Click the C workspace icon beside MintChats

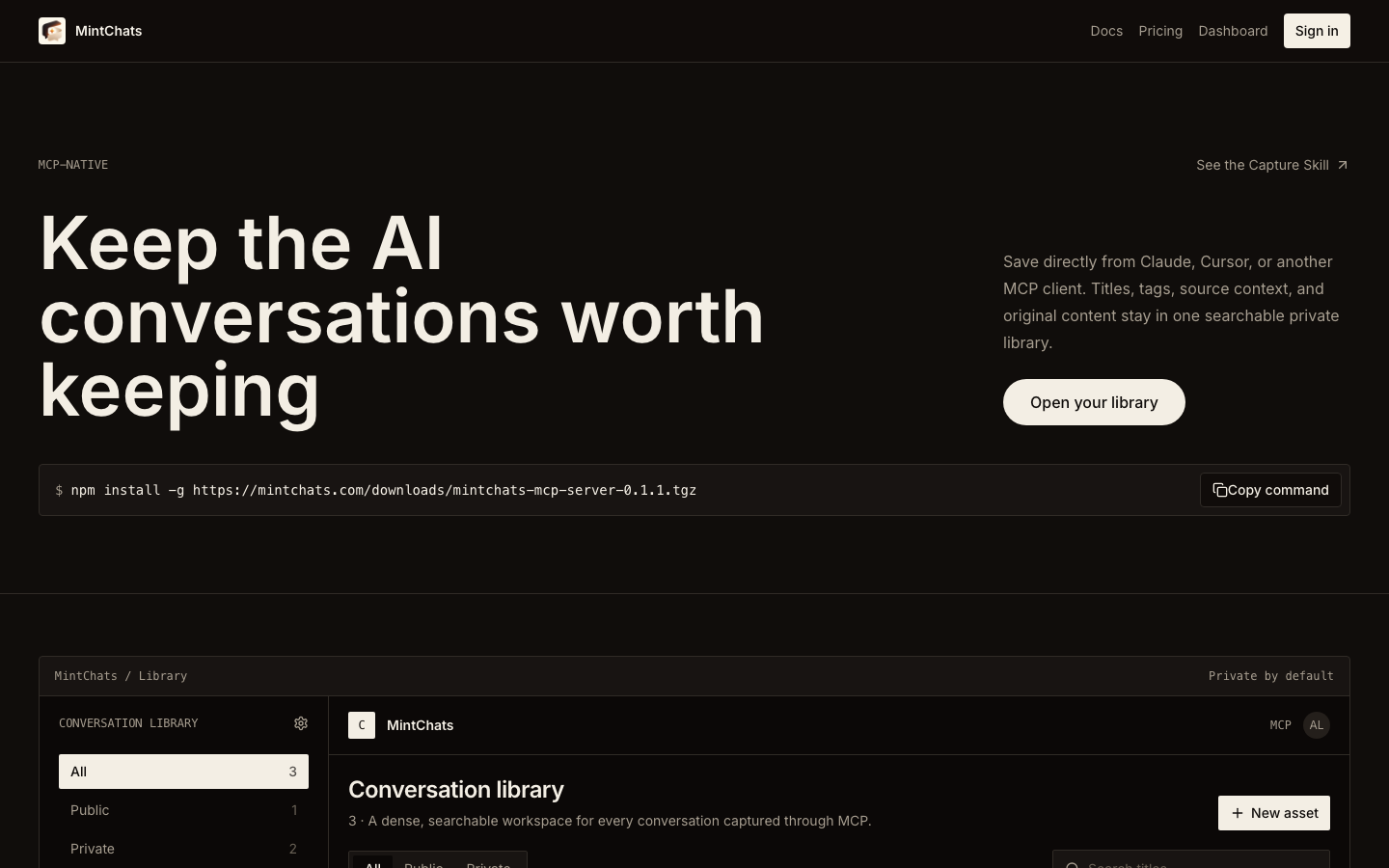362,725
